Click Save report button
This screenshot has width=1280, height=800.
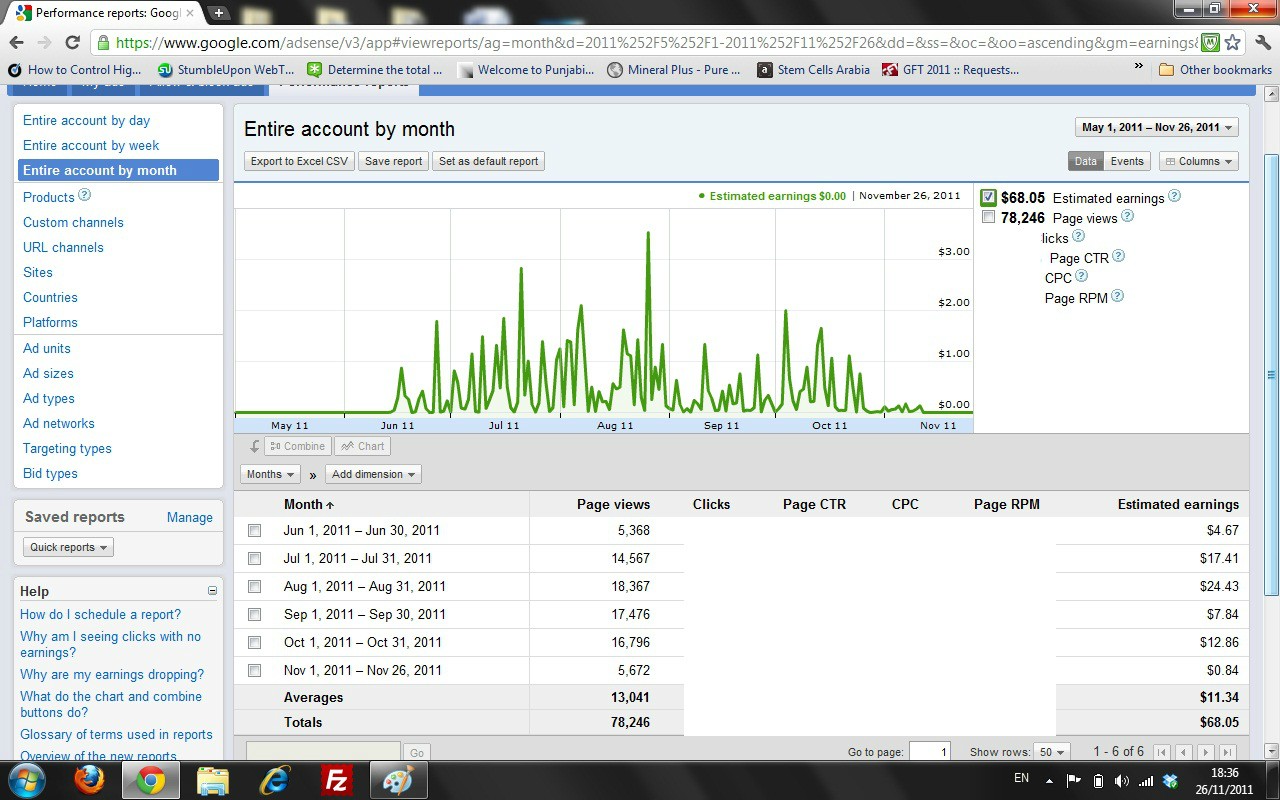pyautogui.click(x=393, y=161)
